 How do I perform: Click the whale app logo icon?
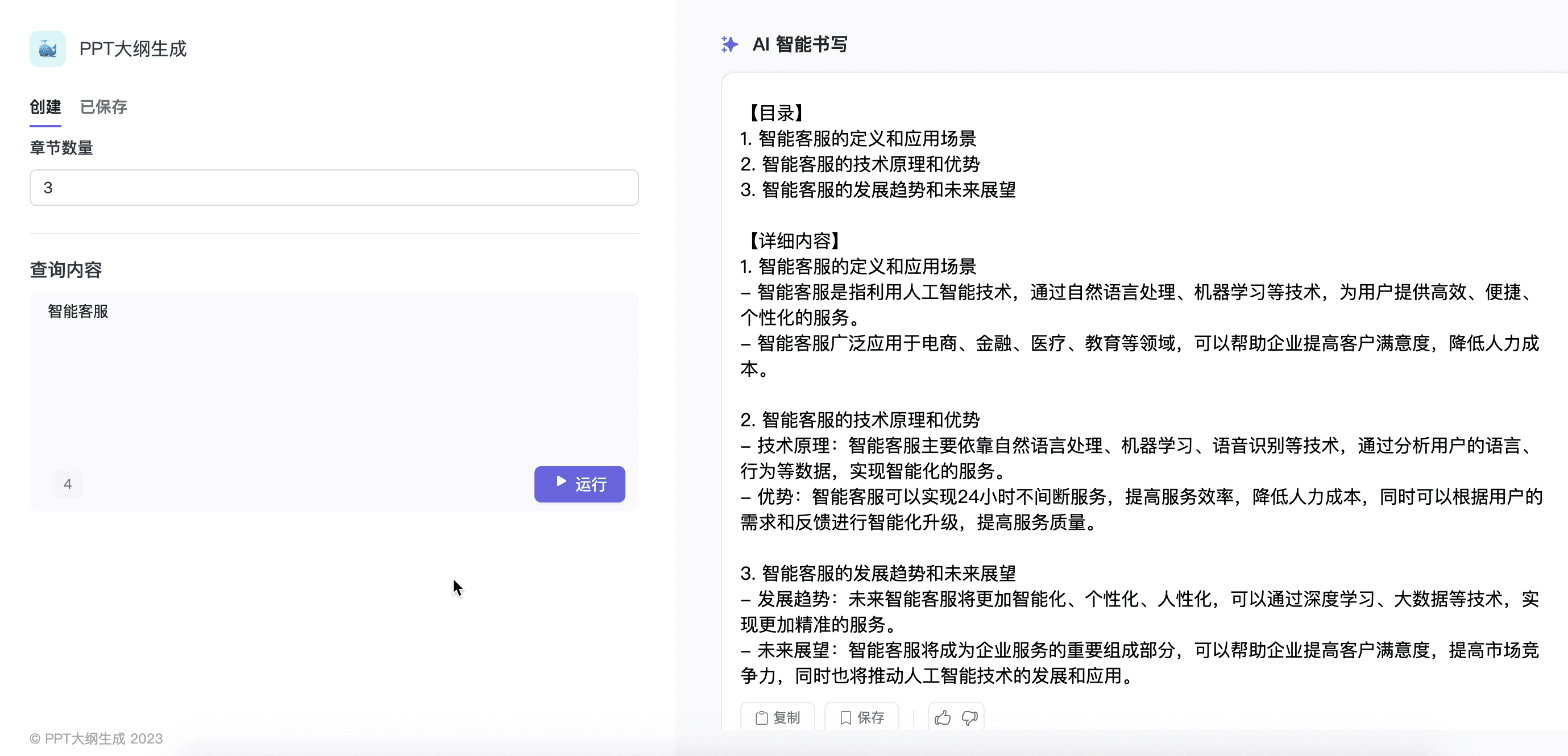click(48, 49)
